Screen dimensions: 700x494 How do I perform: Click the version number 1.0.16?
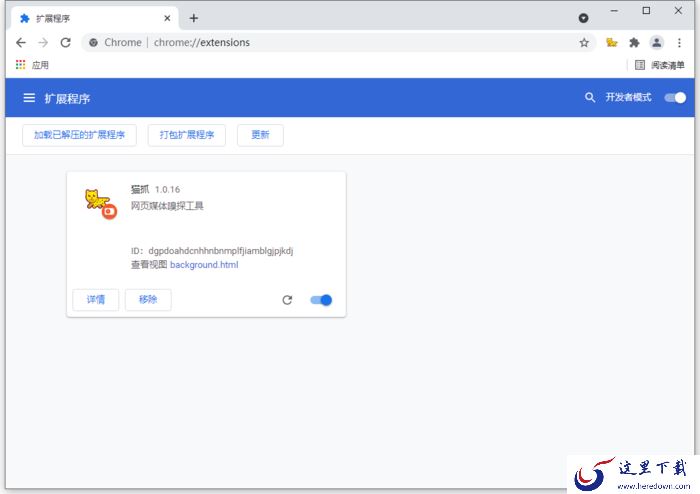click(167, 190)
